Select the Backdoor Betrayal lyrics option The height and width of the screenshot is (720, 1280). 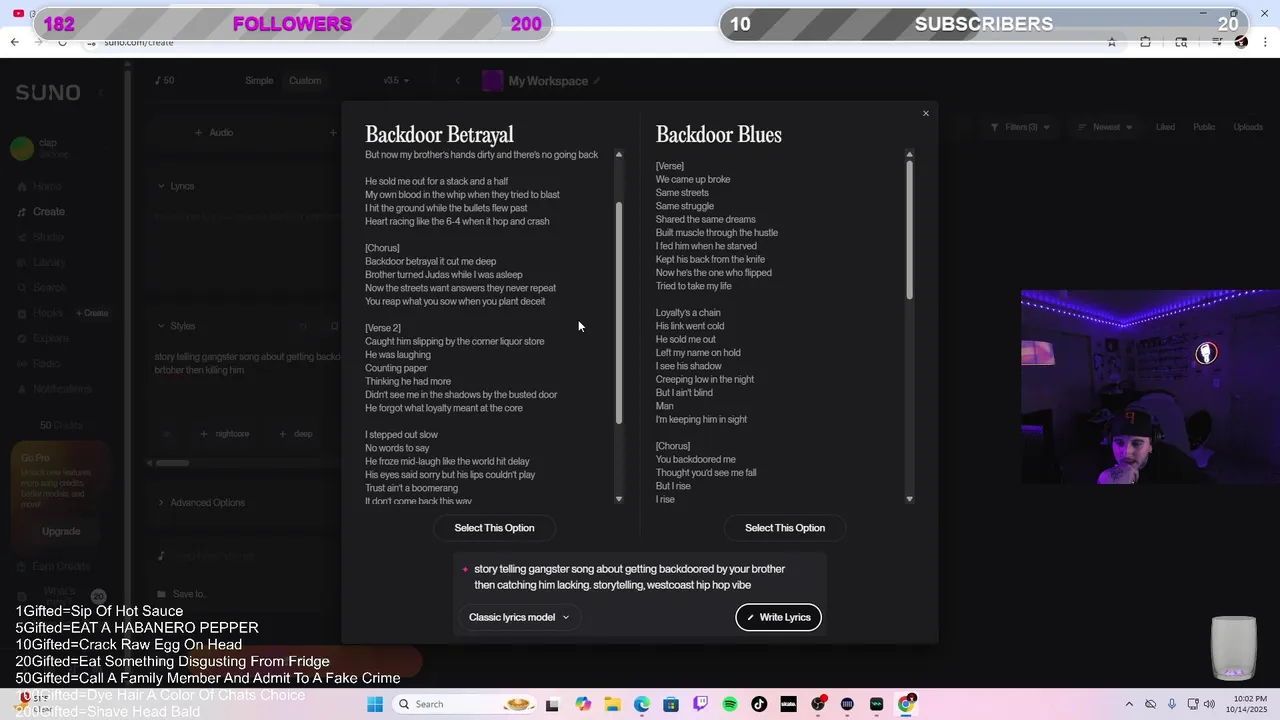pos(494,528)
